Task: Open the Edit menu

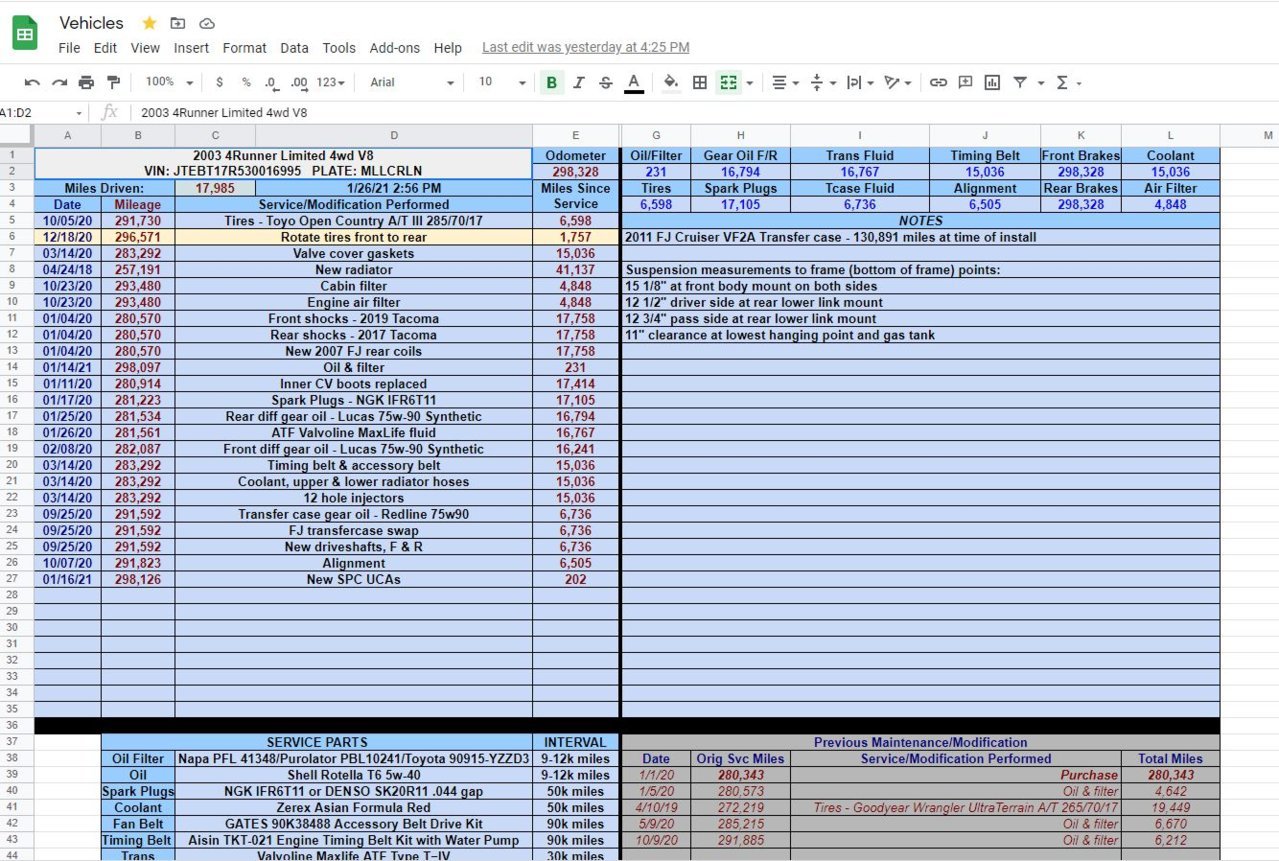Action: pyautogui.click(x=105, y=48)
